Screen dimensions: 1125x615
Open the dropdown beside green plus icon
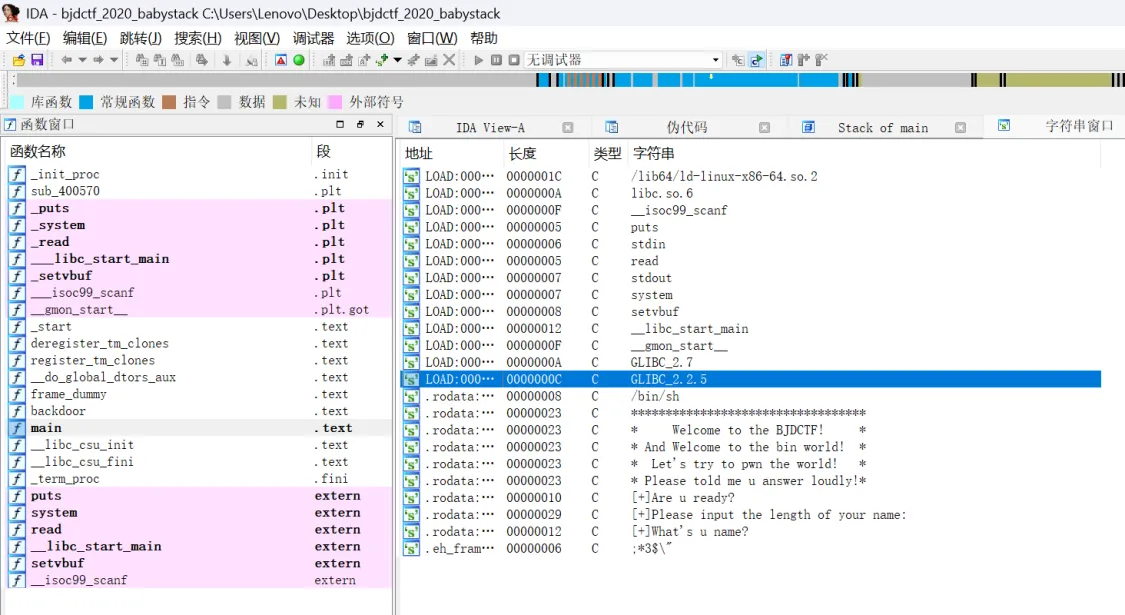click(397, 60)
